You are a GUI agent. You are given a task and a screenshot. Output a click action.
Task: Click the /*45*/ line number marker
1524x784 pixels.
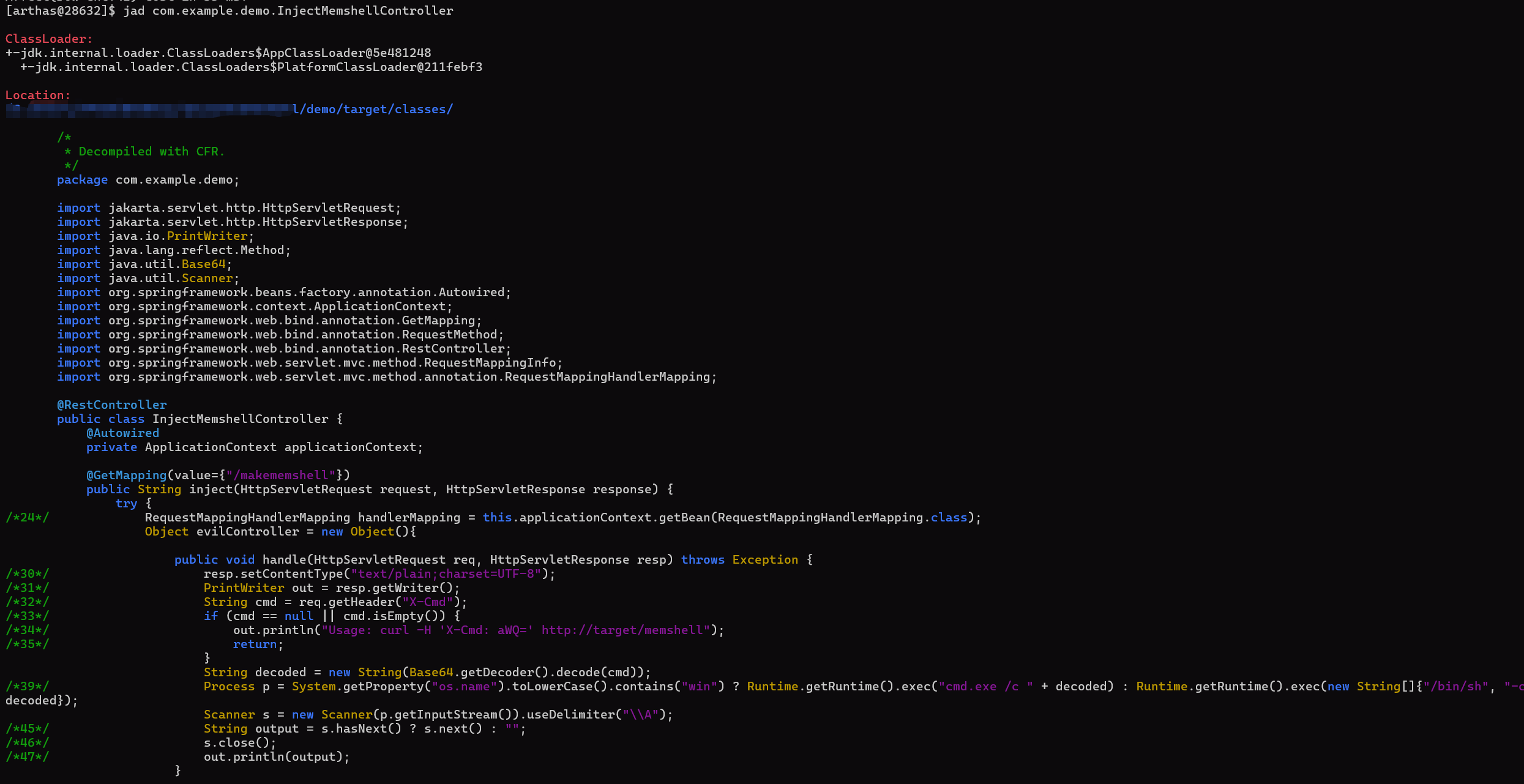pos(27,728)
